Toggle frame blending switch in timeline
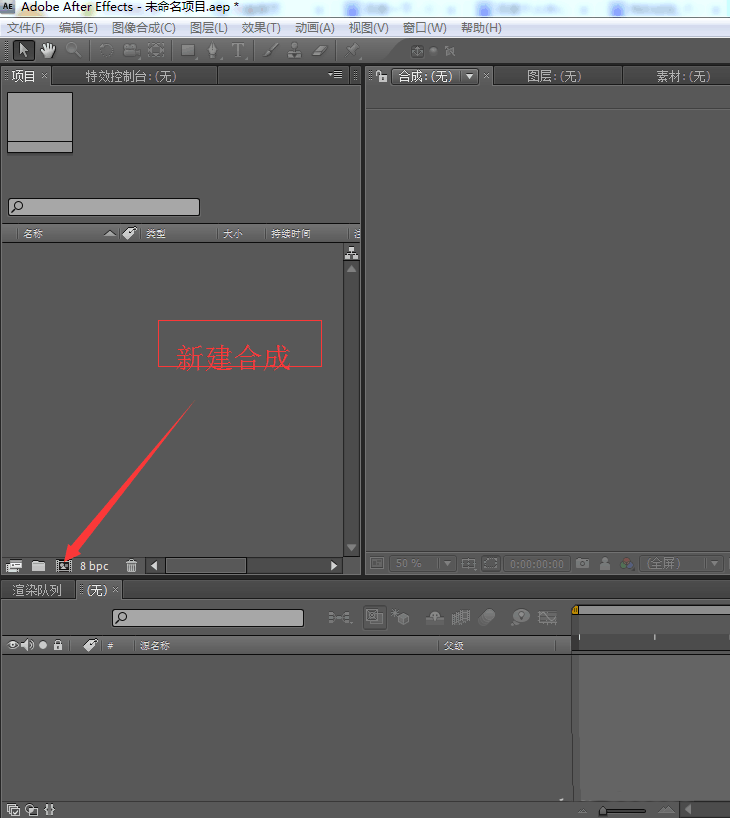This screenshot has width=730, height=818. coord(461,618)
